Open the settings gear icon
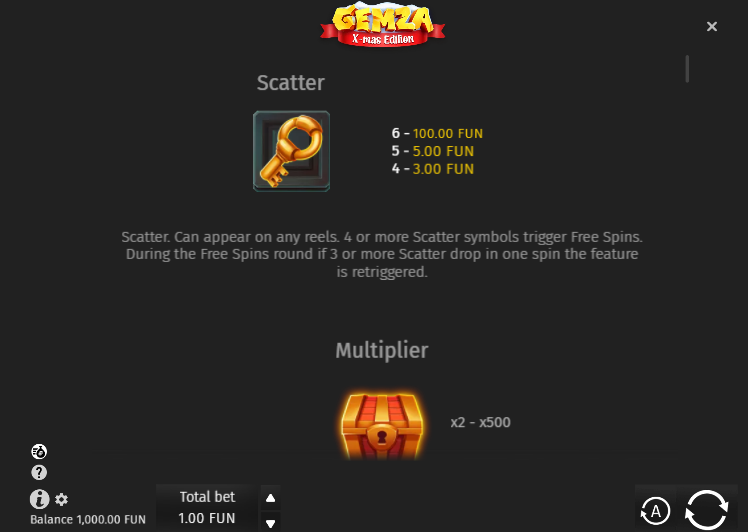Screen dimensions: 748x532 pos(61,500)
